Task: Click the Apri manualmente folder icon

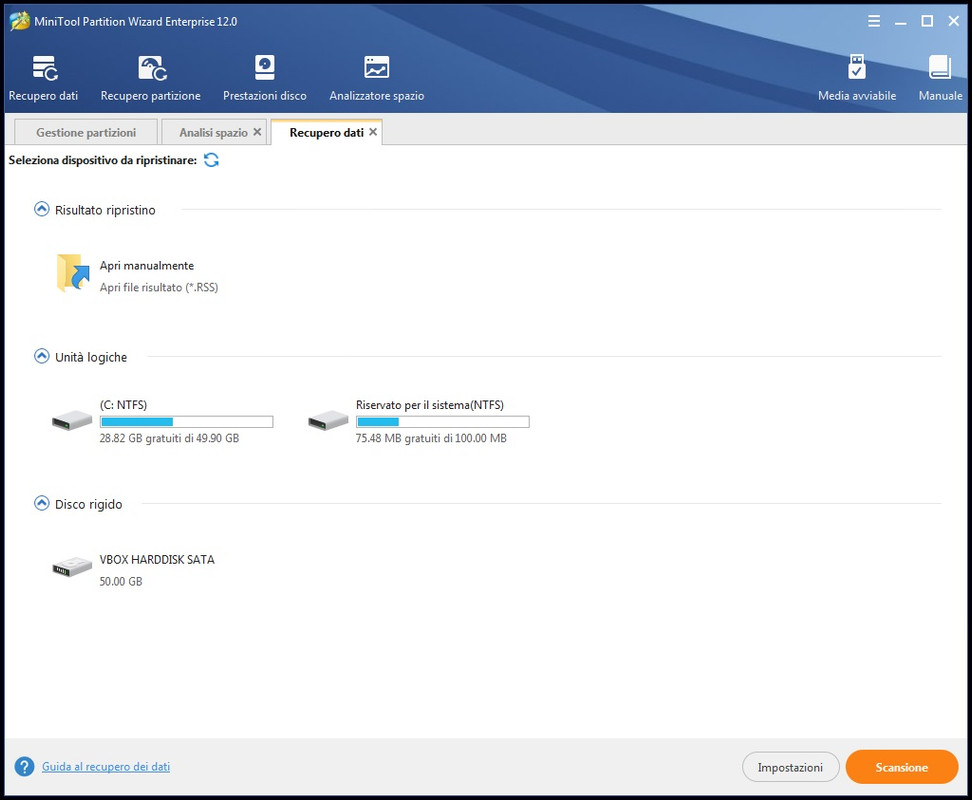Action: (x=73, y=273)
